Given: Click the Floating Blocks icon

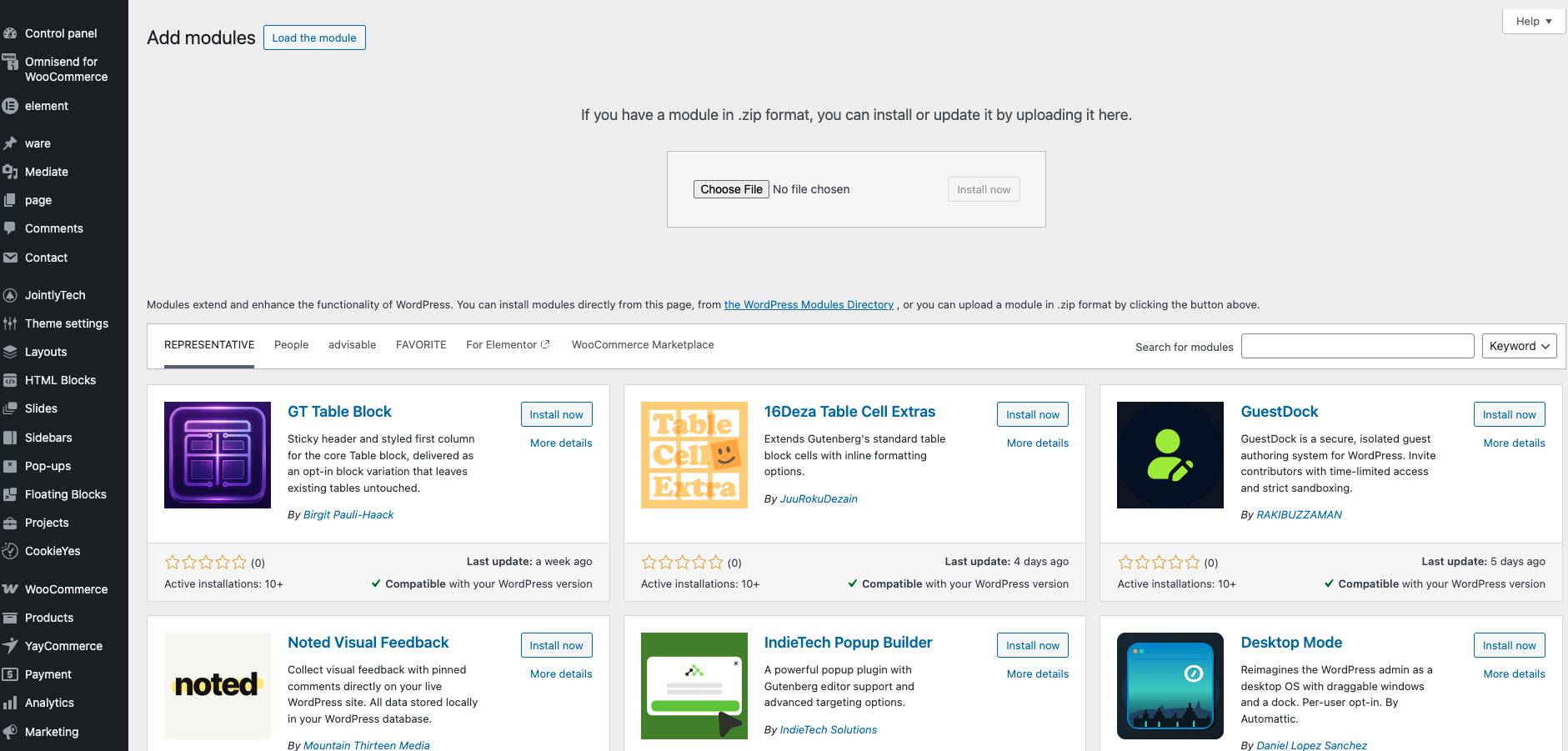Looking at the screenshot, I should (x=10, y=494).
